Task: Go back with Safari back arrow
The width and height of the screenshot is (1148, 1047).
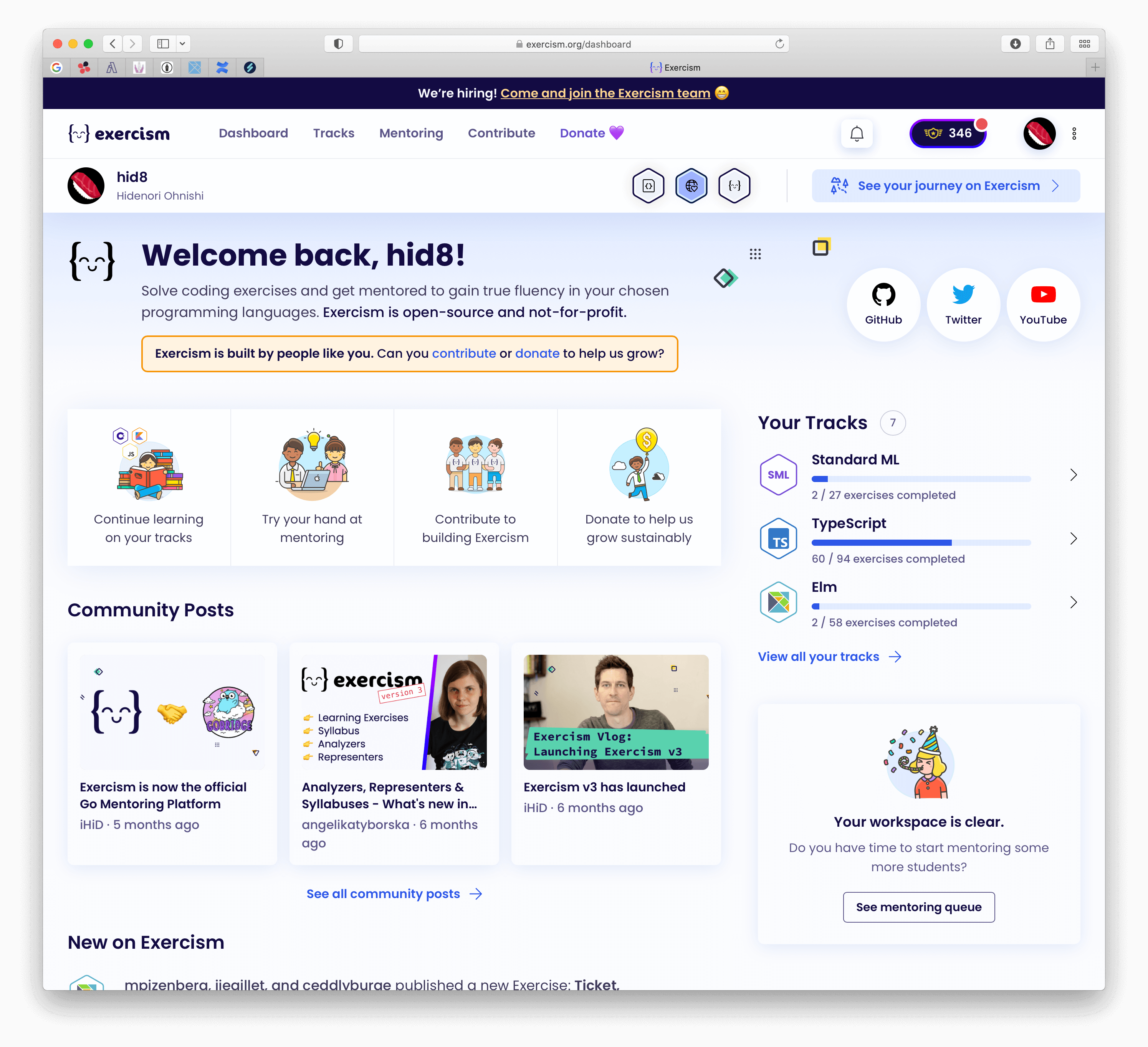Action: (113, 44)
